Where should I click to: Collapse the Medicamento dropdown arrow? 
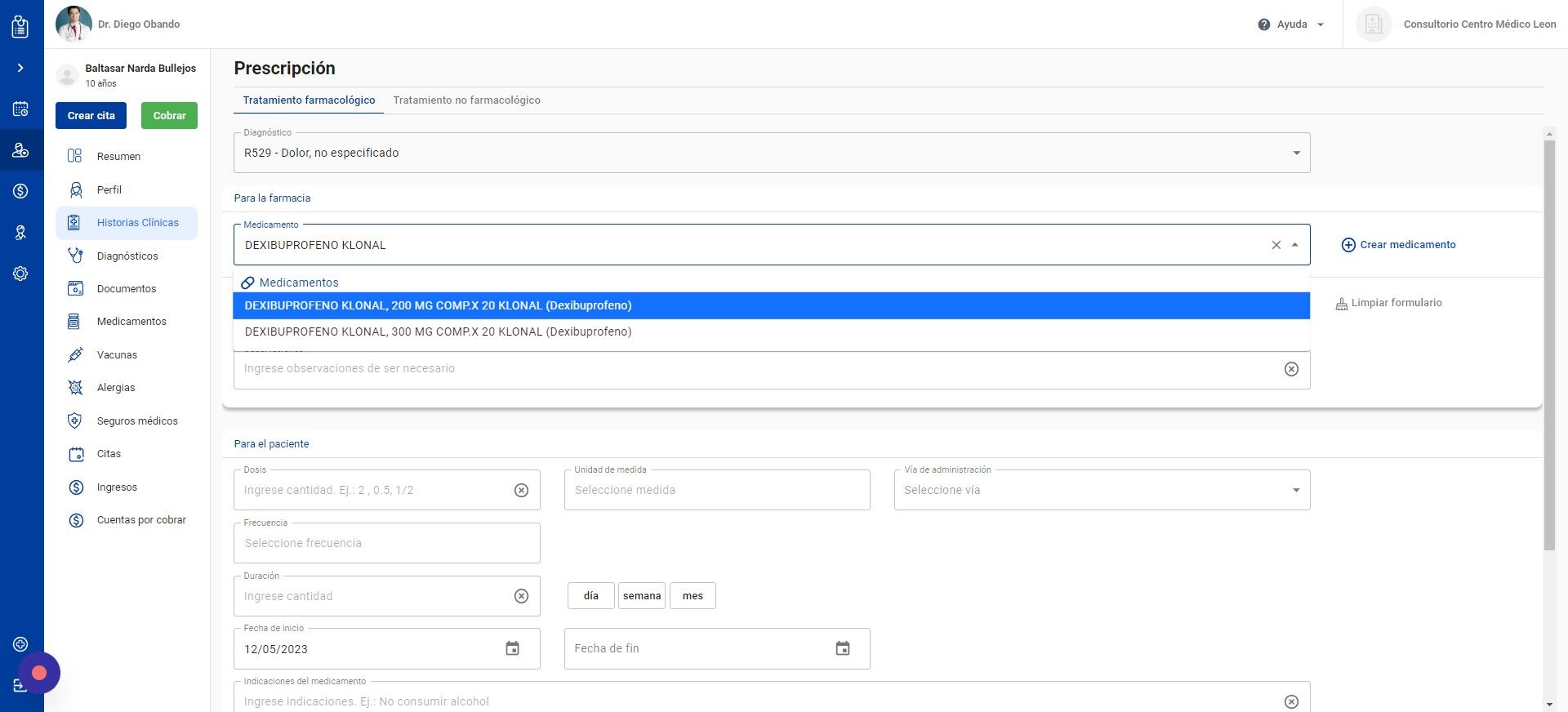point(1295,245)
